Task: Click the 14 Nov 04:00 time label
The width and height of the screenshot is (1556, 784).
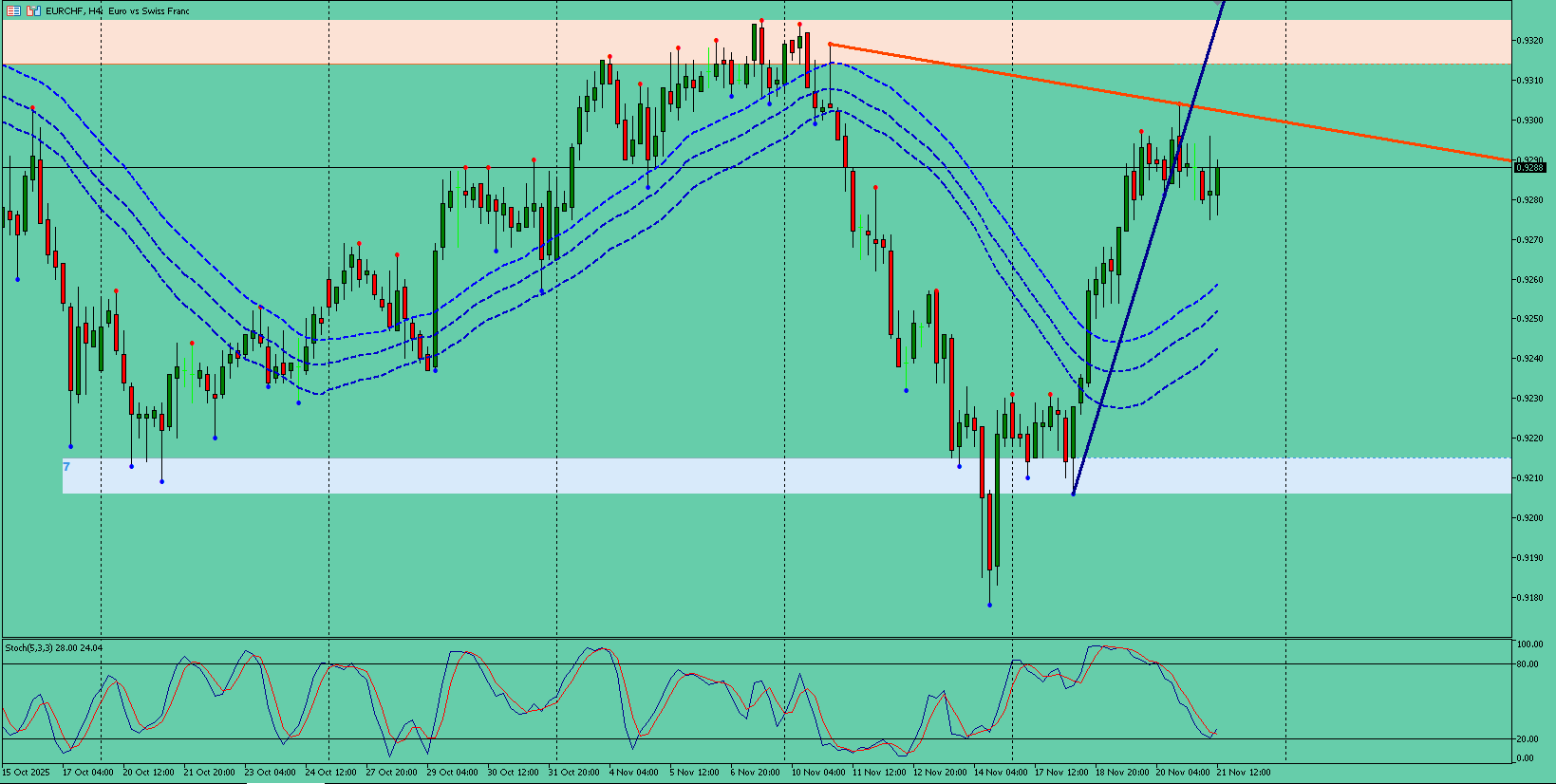Action: (x=1001, y=773)
